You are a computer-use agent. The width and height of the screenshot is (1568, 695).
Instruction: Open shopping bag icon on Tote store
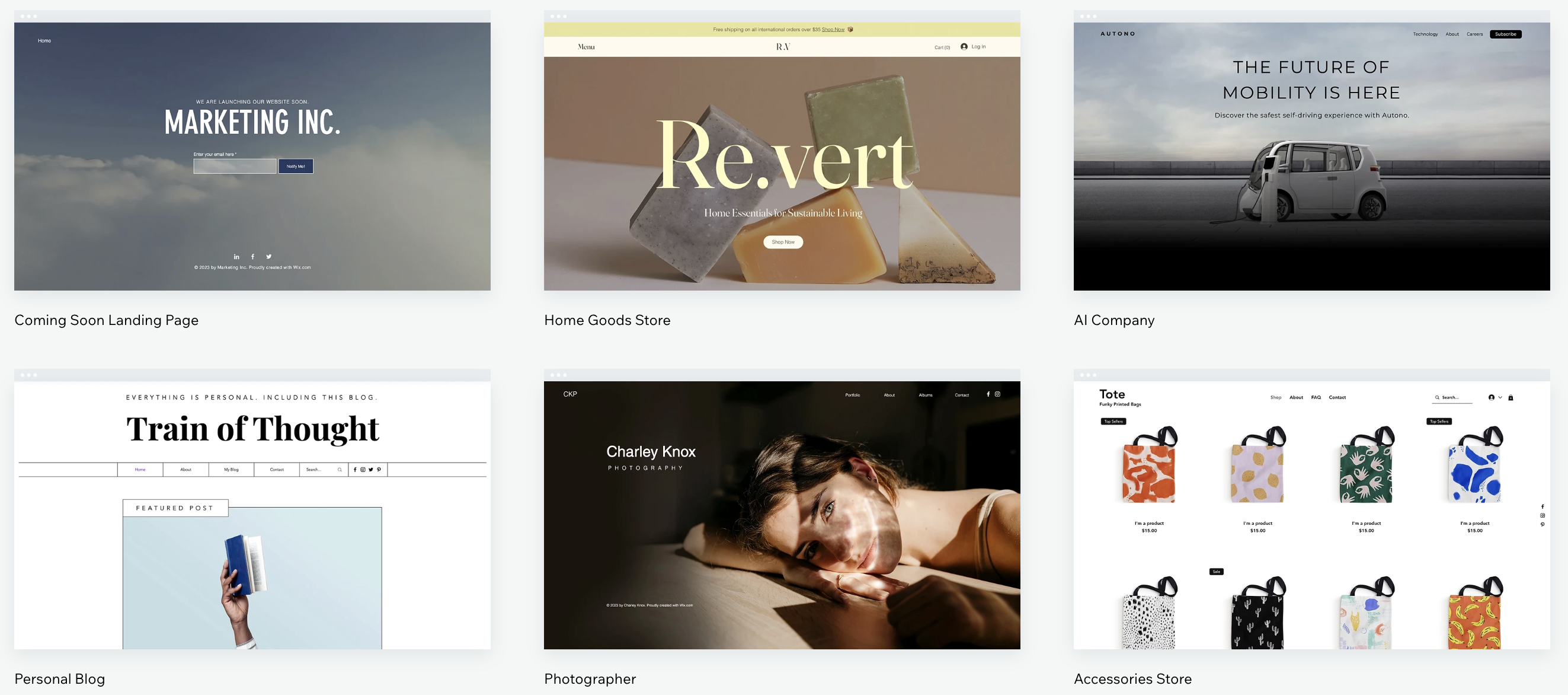point(1510,398)
